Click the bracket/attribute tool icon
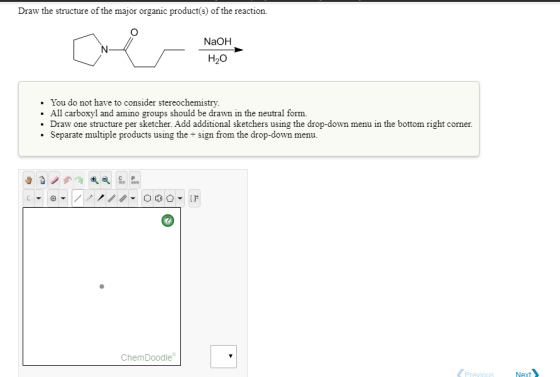560x377 pixels. coord(194,198)
